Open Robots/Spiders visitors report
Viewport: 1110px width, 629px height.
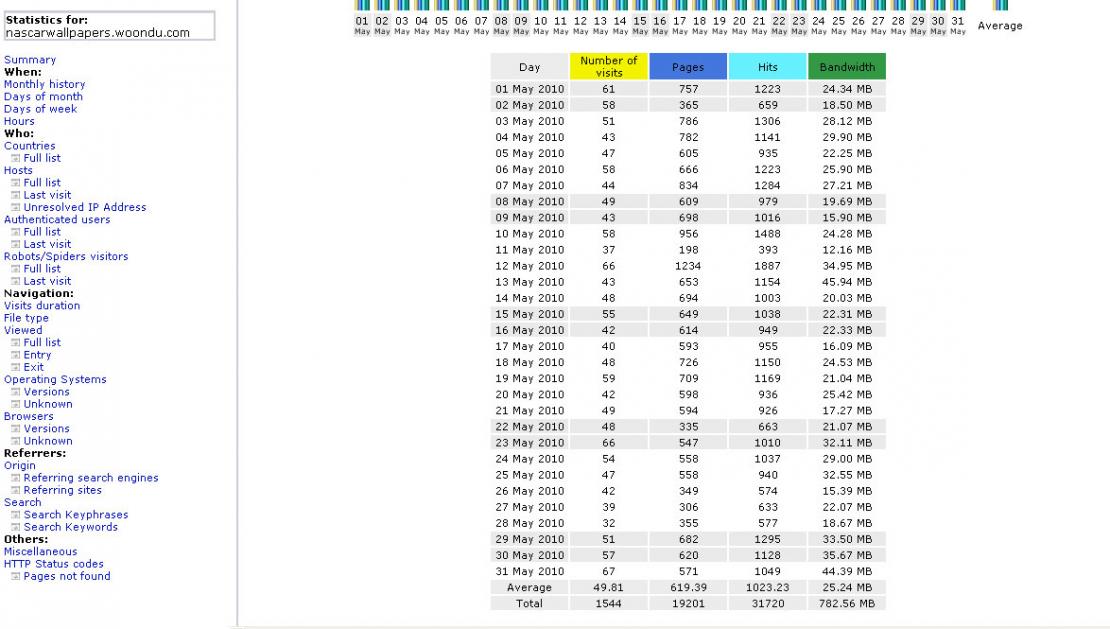[67, 256]
